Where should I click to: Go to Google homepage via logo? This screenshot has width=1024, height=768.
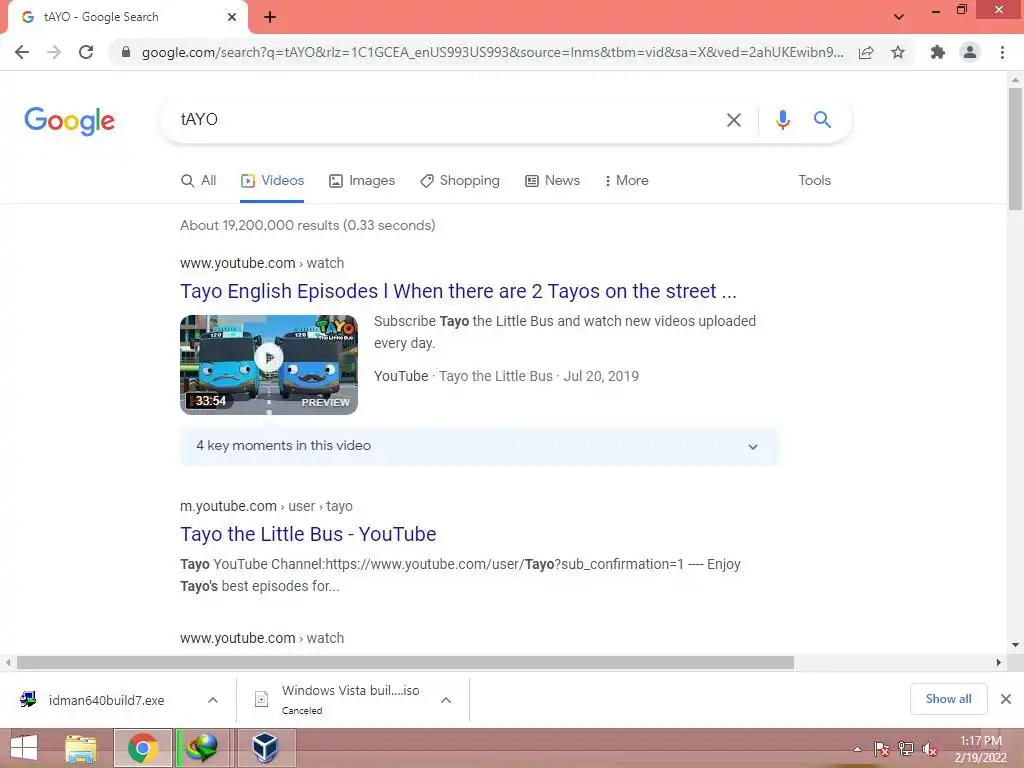point(69,121)
